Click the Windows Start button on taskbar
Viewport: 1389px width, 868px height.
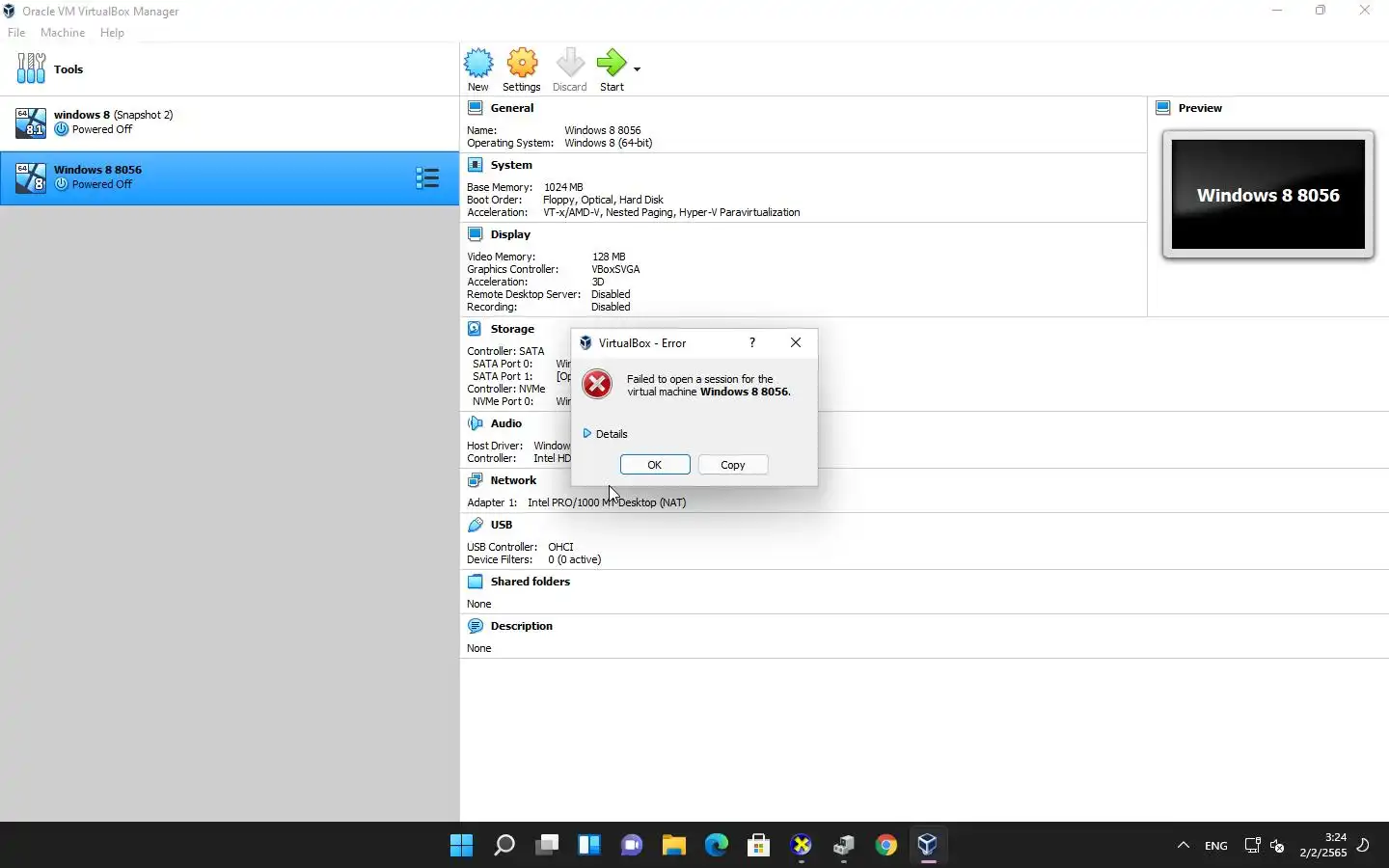point(462,846)
